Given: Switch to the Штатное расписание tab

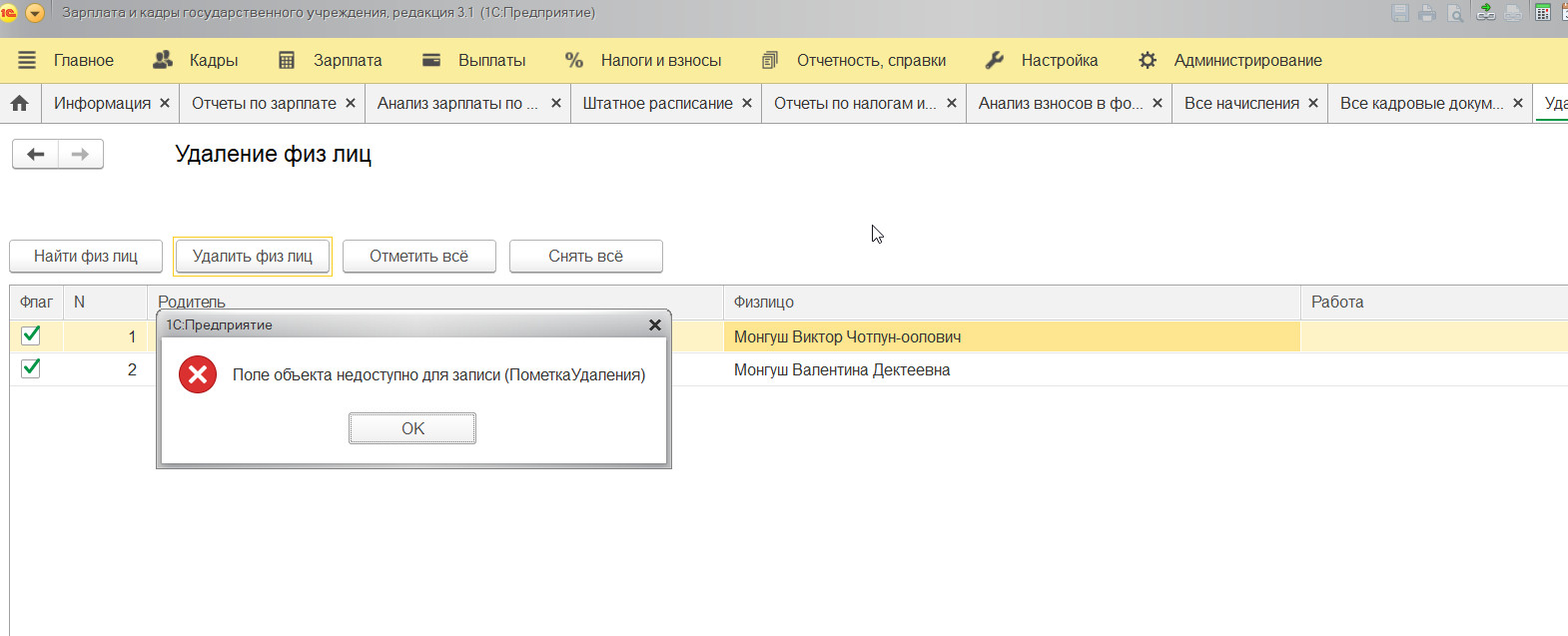Looking at the screenshot, I should tap(657, 103).
